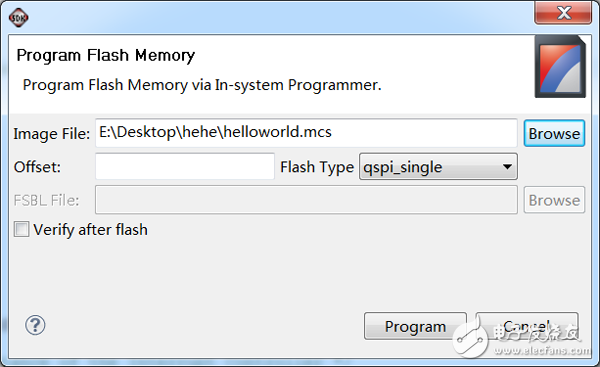Browse for the Image File

click(554, 134)
